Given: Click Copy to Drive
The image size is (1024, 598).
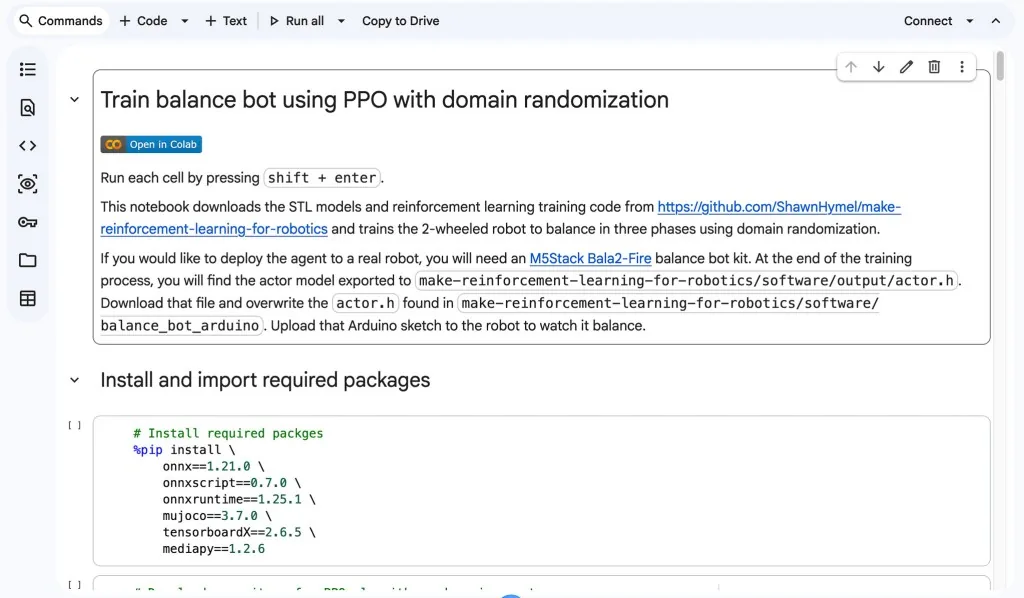Looking at the screenshot, I should [400, 21].
